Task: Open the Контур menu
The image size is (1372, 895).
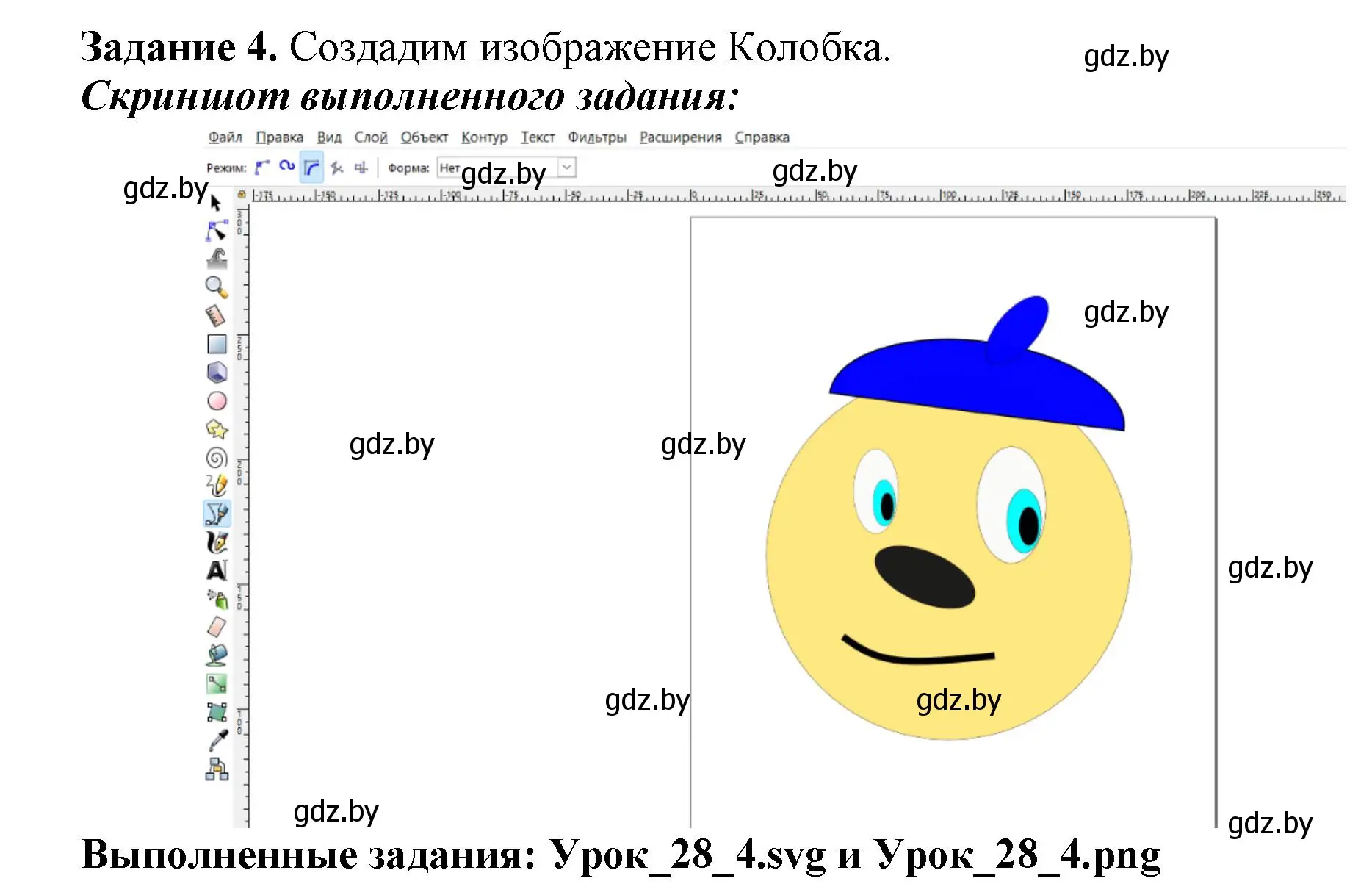Action: tap(484, 137)
